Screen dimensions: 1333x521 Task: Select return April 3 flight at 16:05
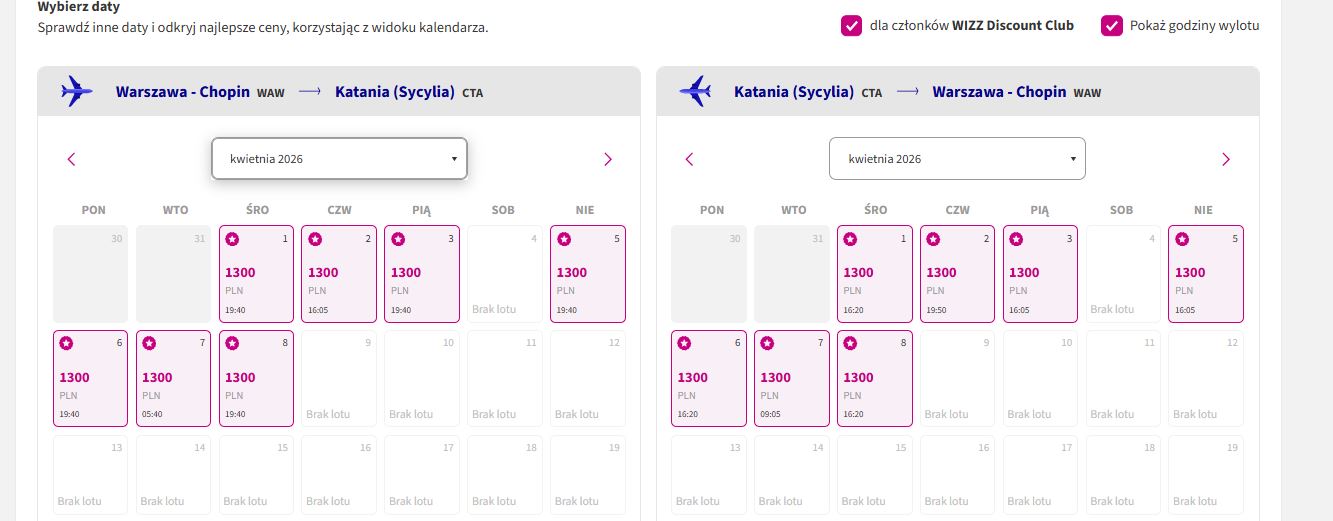pyautogui.click(x=1040, y=274)
